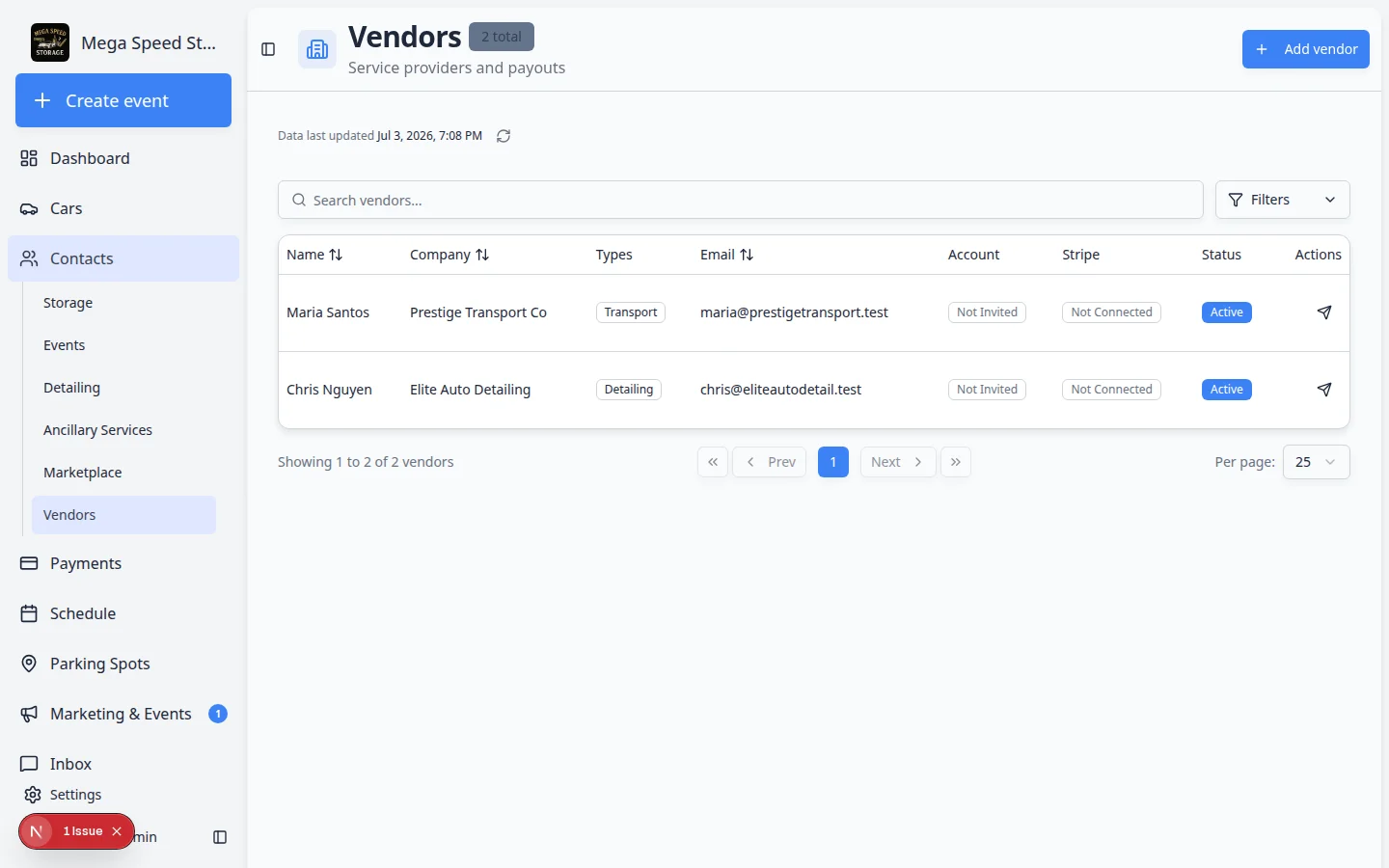Jump to first page with double-left arrows

coord(713,462)
